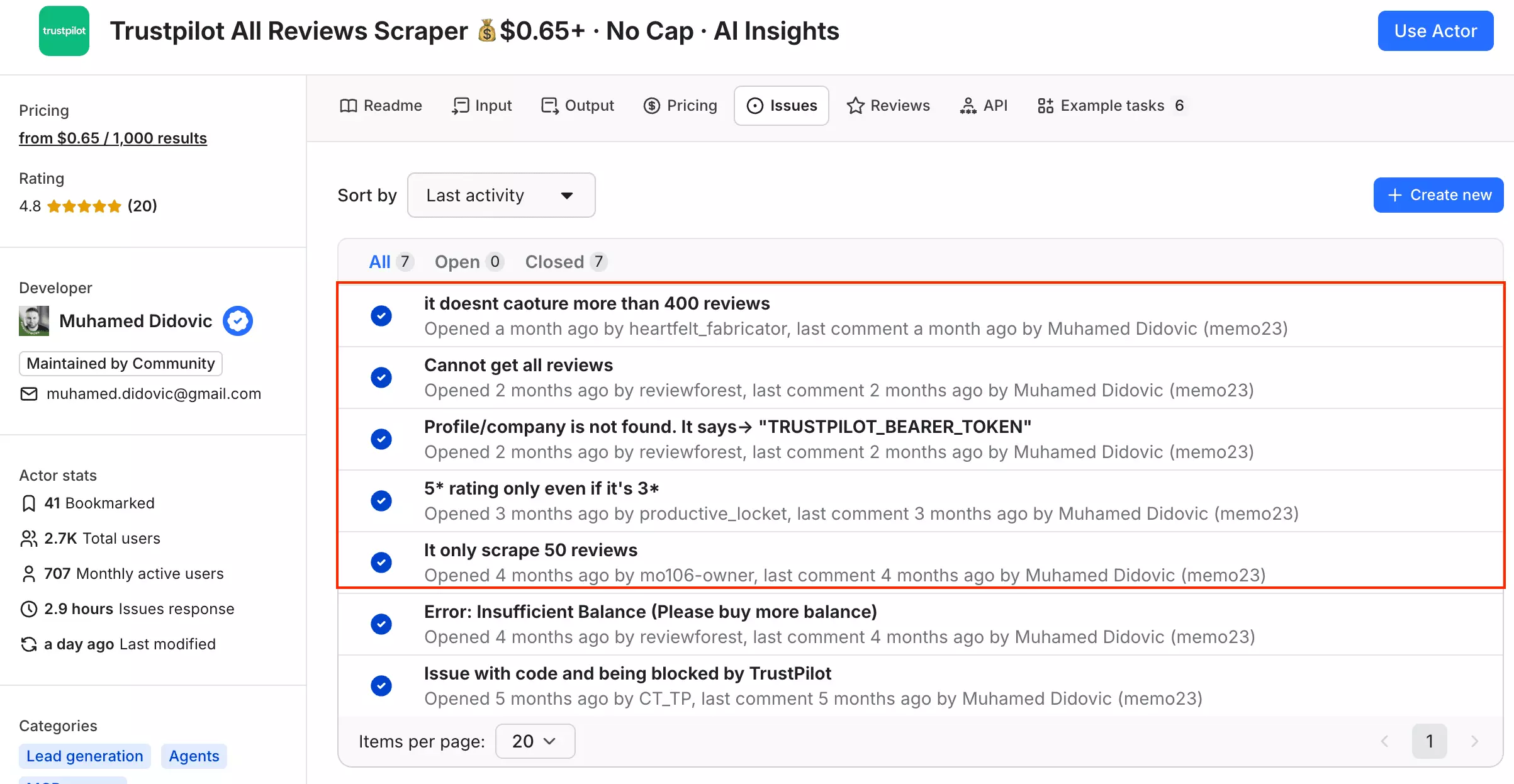Open the API tab
Image resolution: width=1514 pixels, height=784 pixels.
pyautogui.click(x=984, y=105)
